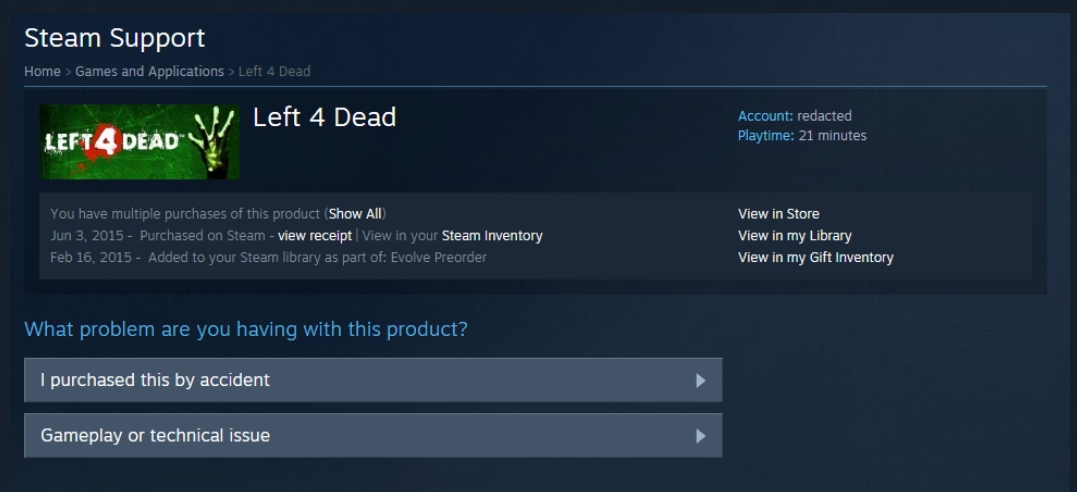1077x492 pixels.
Task: Open the Left 4 Dead game banner image
Action: pos(139,142)
